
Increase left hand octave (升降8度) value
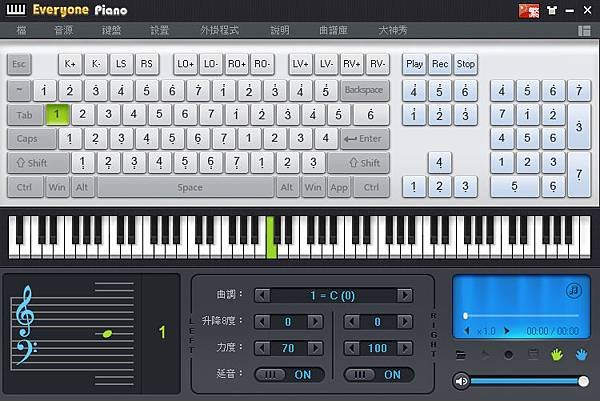pos(315,322)
